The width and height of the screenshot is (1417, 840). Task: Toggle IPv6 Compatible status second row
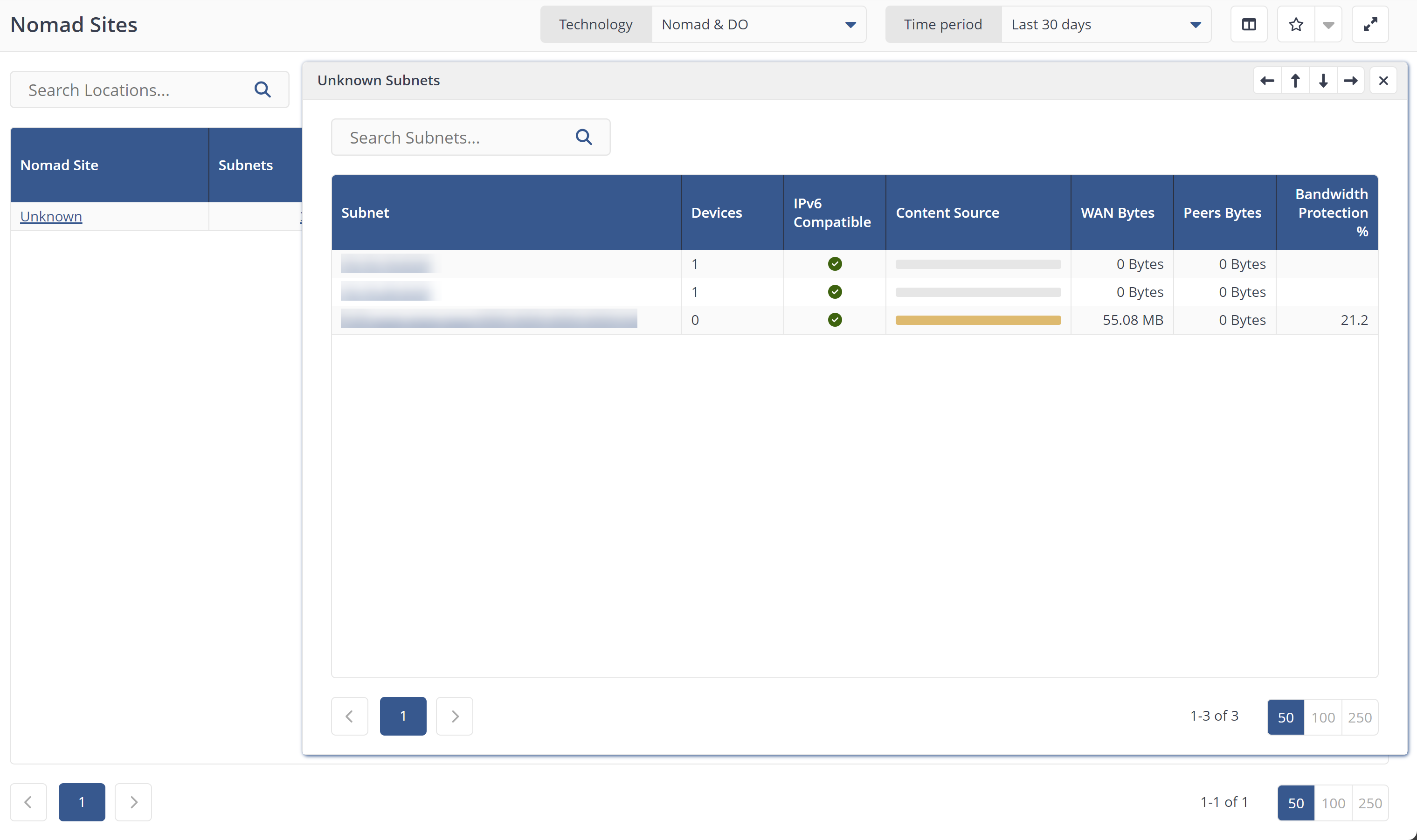pyautogui.click(x=834, y=291)
